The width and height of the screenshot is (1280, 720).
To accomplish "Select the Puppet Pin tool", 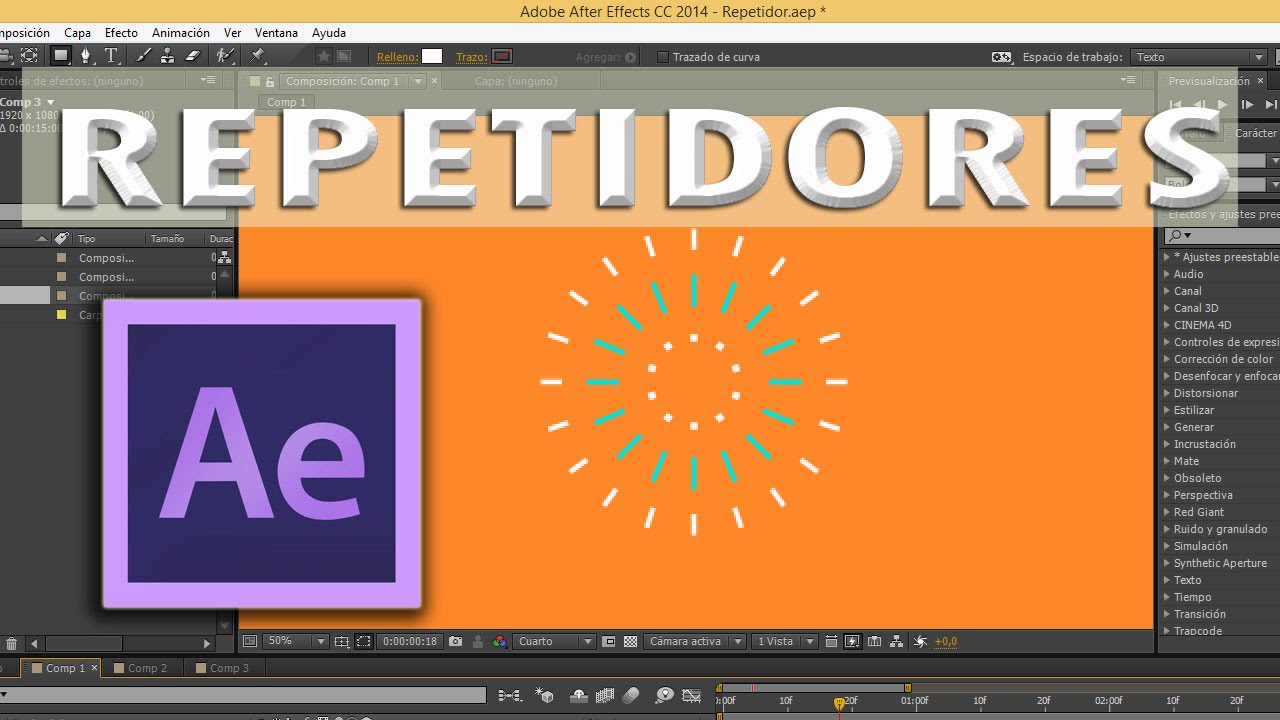I will [x=258, y=56].
